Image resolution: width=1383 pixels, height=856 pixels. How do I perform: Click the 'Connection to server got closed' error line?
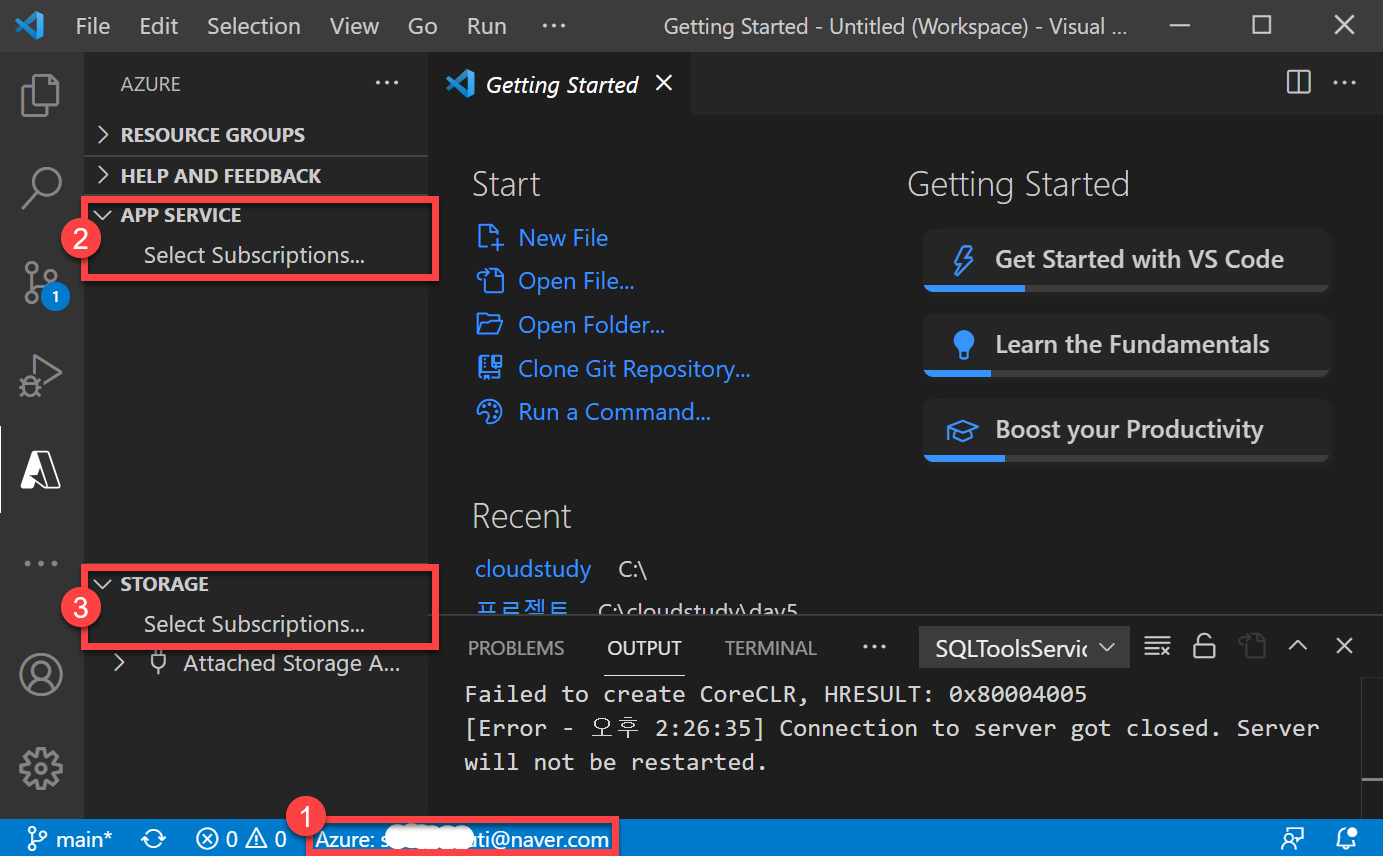pos(892,745)
